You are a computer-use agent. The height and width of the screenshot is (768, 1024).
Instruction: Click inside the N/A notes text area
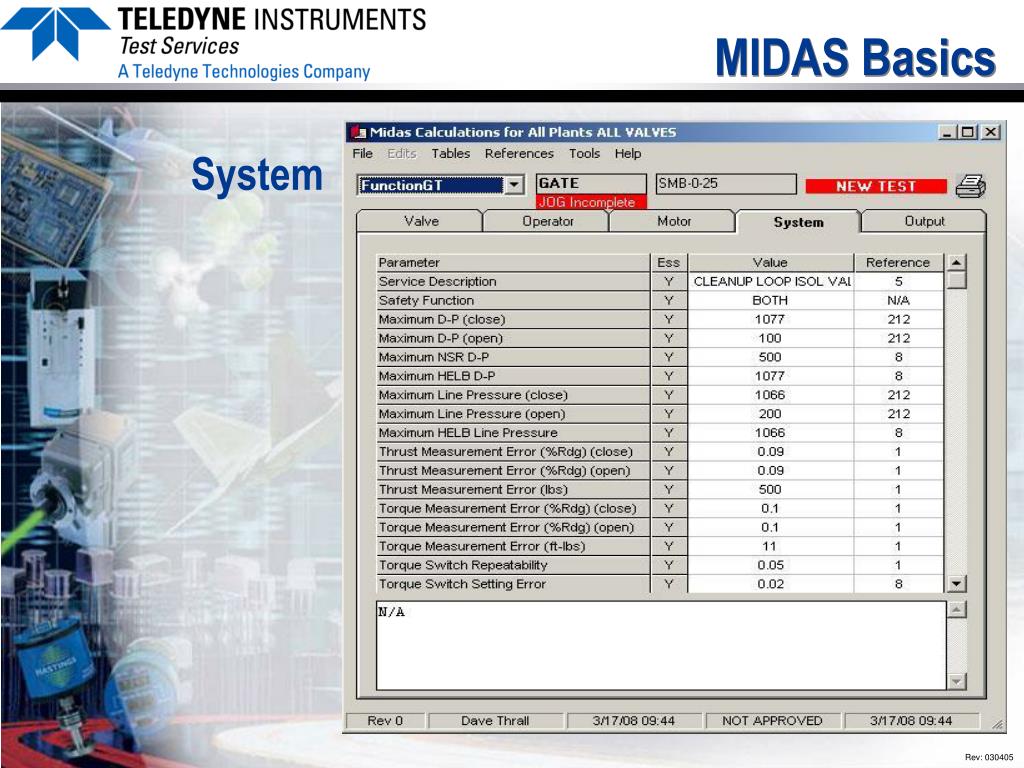pyautogui.click(x=661, y=645)
